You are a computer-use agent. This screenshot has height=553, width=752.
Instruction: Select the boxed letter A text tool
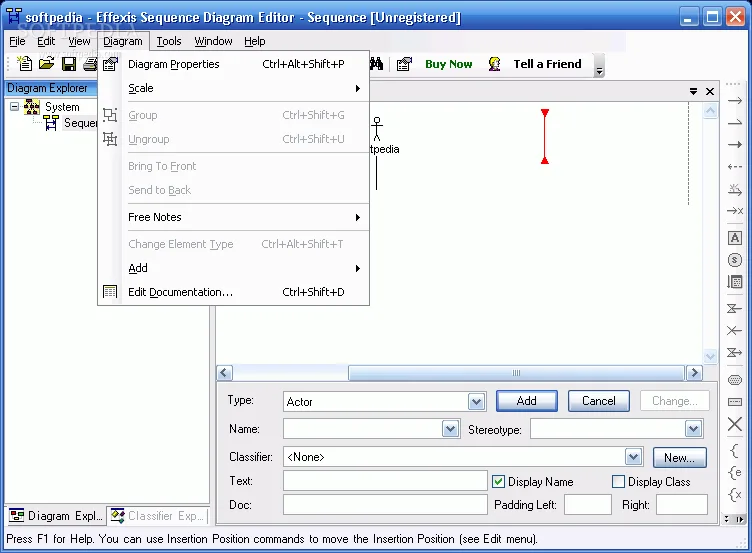point(735,238)
